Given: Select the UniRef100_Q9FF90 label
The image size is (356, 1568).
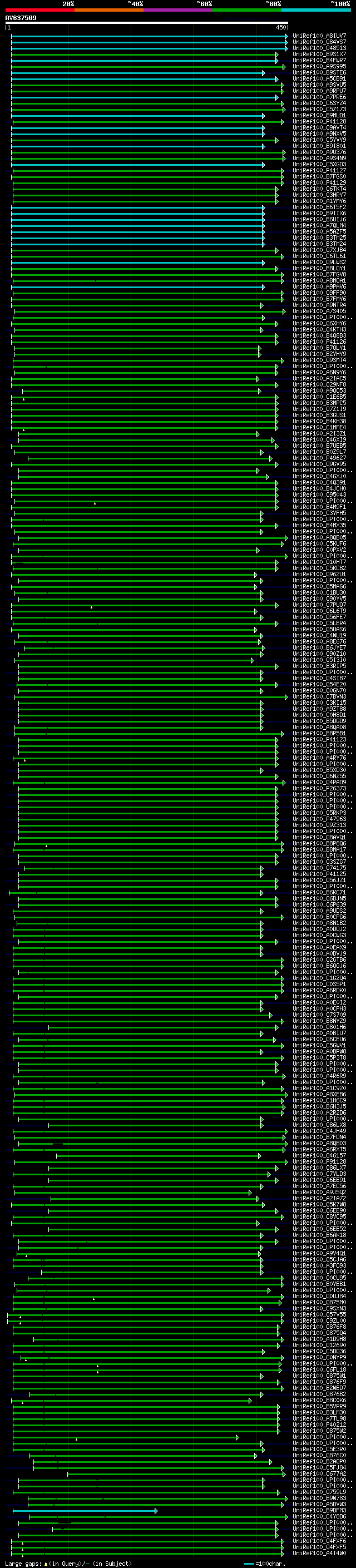Looking at the screenshot, I should 319,293.
